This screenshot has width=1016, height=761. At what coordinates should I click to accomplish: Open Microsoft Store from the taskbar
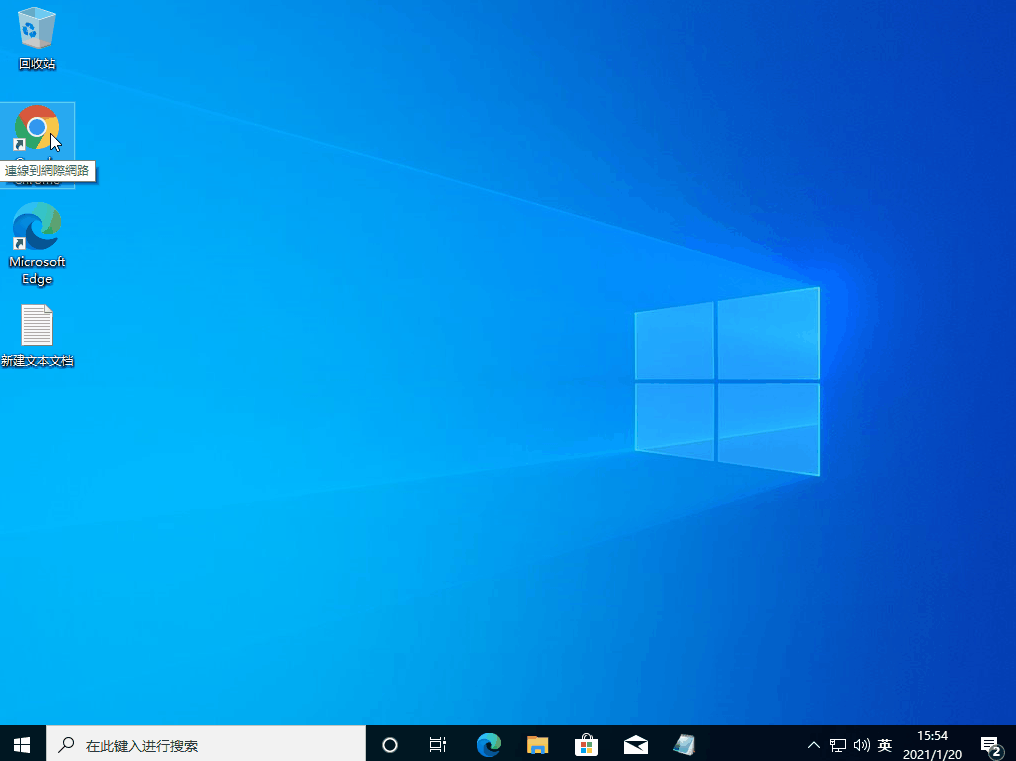pos(586,745)
